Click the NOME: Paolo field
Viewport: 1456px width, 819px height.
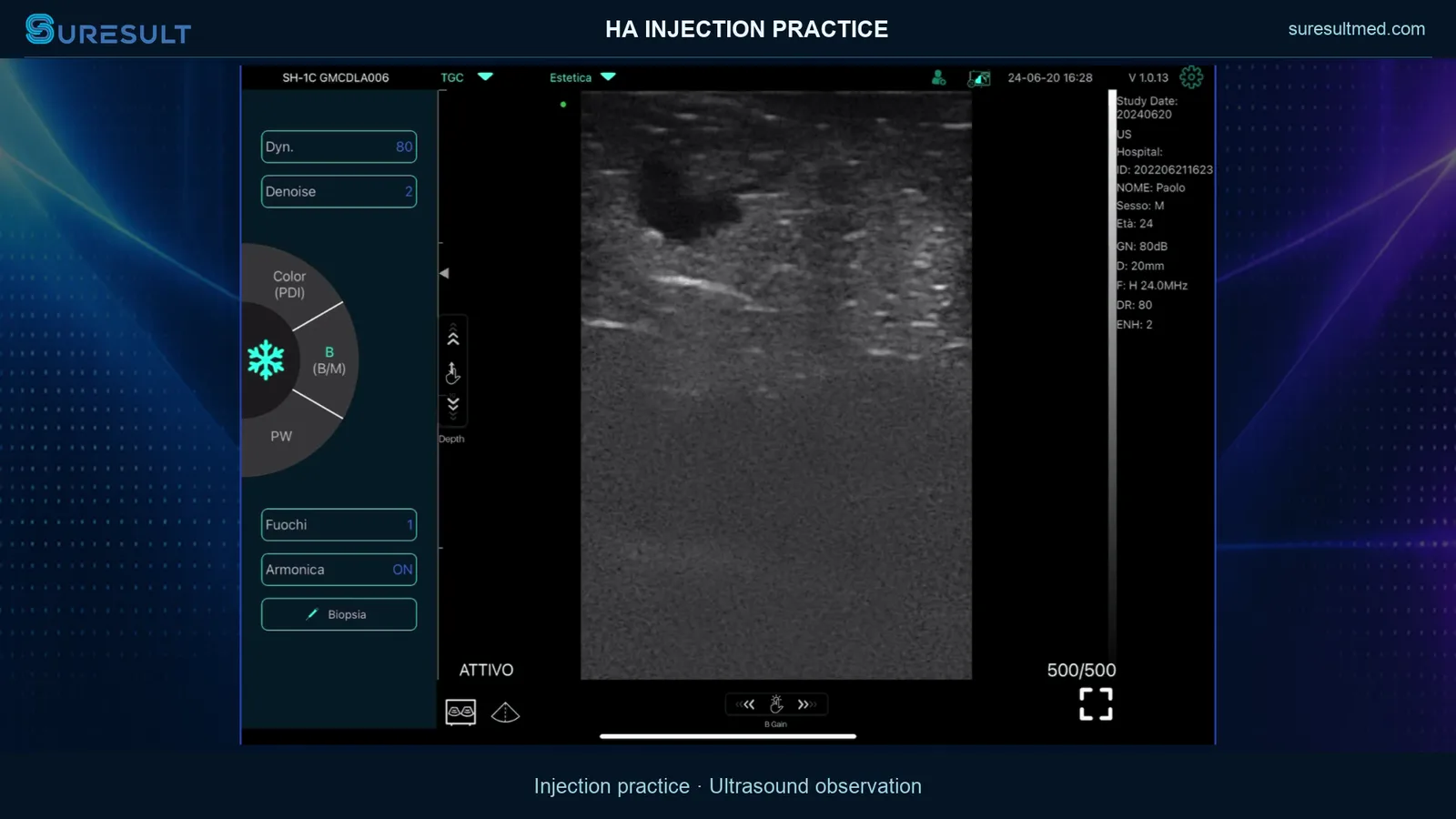point(1151,187)
